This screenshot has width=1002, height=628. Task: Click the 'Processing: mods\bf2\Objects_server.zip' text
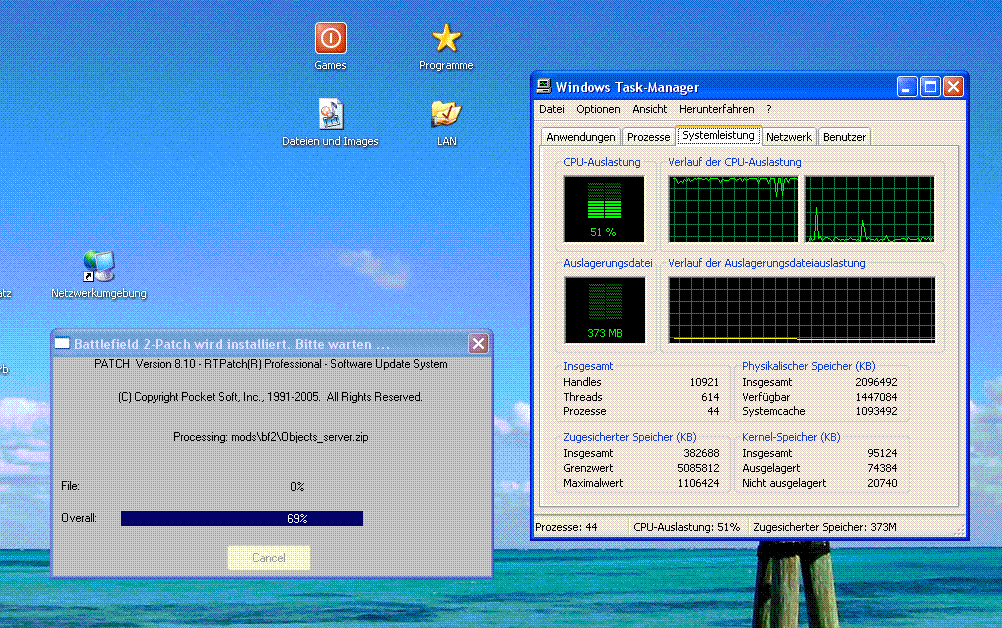coord(270,437)
